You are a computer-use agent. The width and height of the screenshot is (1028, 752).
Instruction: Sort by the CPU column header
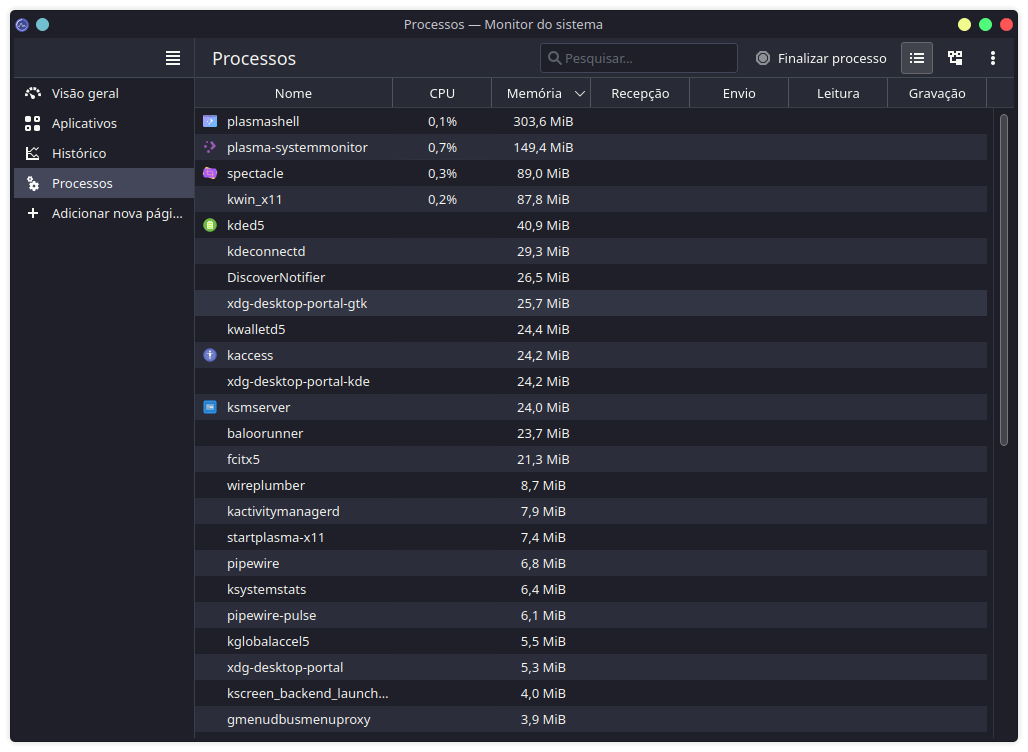click(x=442, y=93)
